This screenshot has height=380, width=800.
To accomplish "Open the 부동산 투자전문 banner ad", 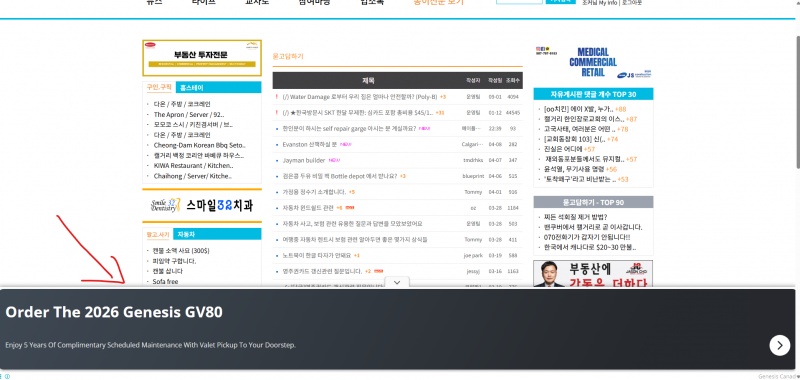I will [x=202, y=58].
